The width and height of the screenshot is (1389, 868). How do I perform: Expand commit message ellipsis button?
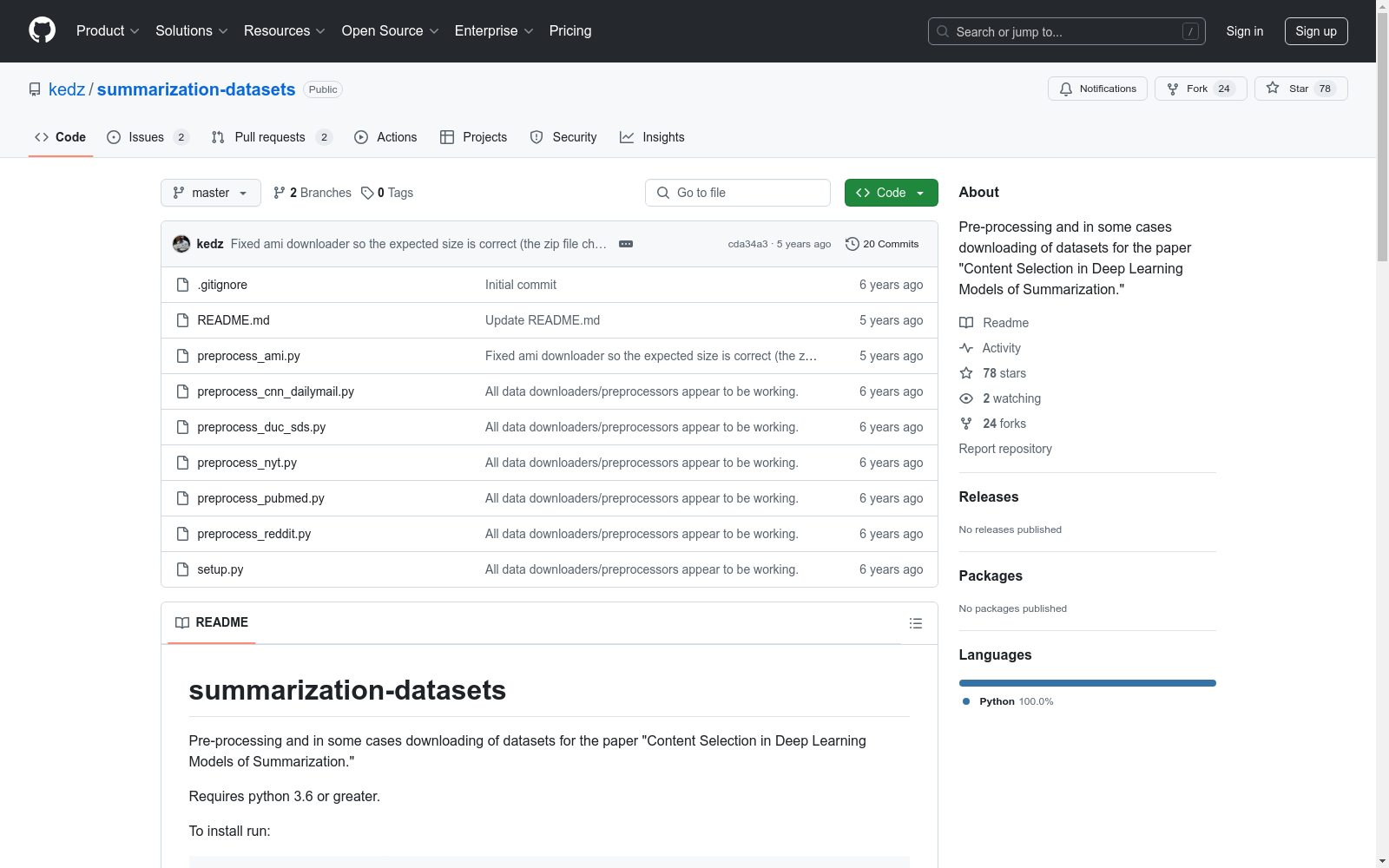click(x=626, y=244)
